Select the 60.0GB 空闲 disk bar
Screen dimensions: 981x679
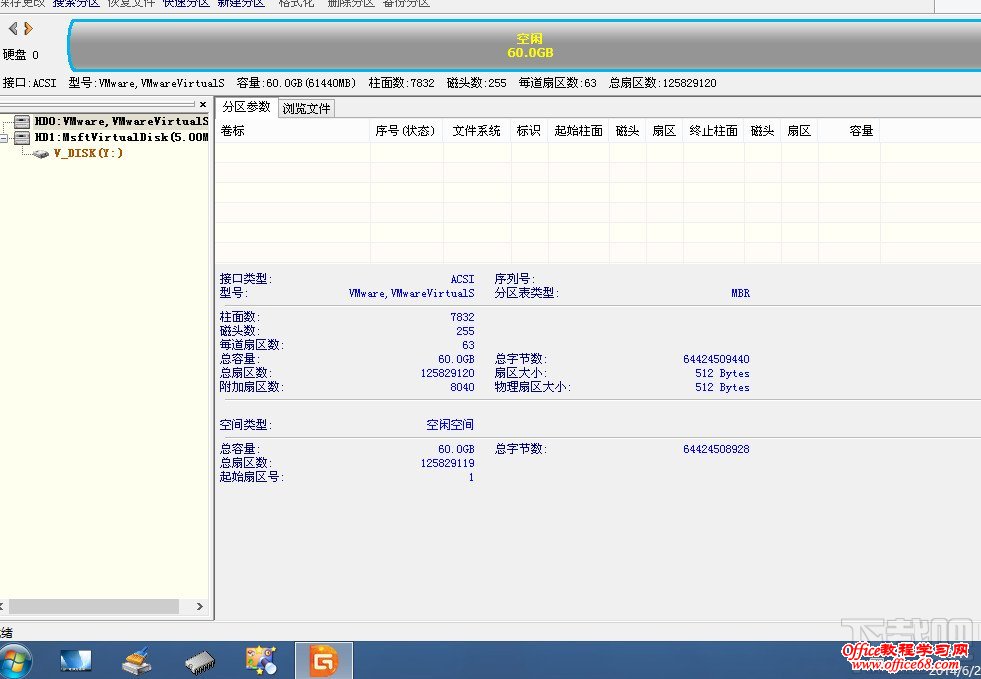(529, 45)
